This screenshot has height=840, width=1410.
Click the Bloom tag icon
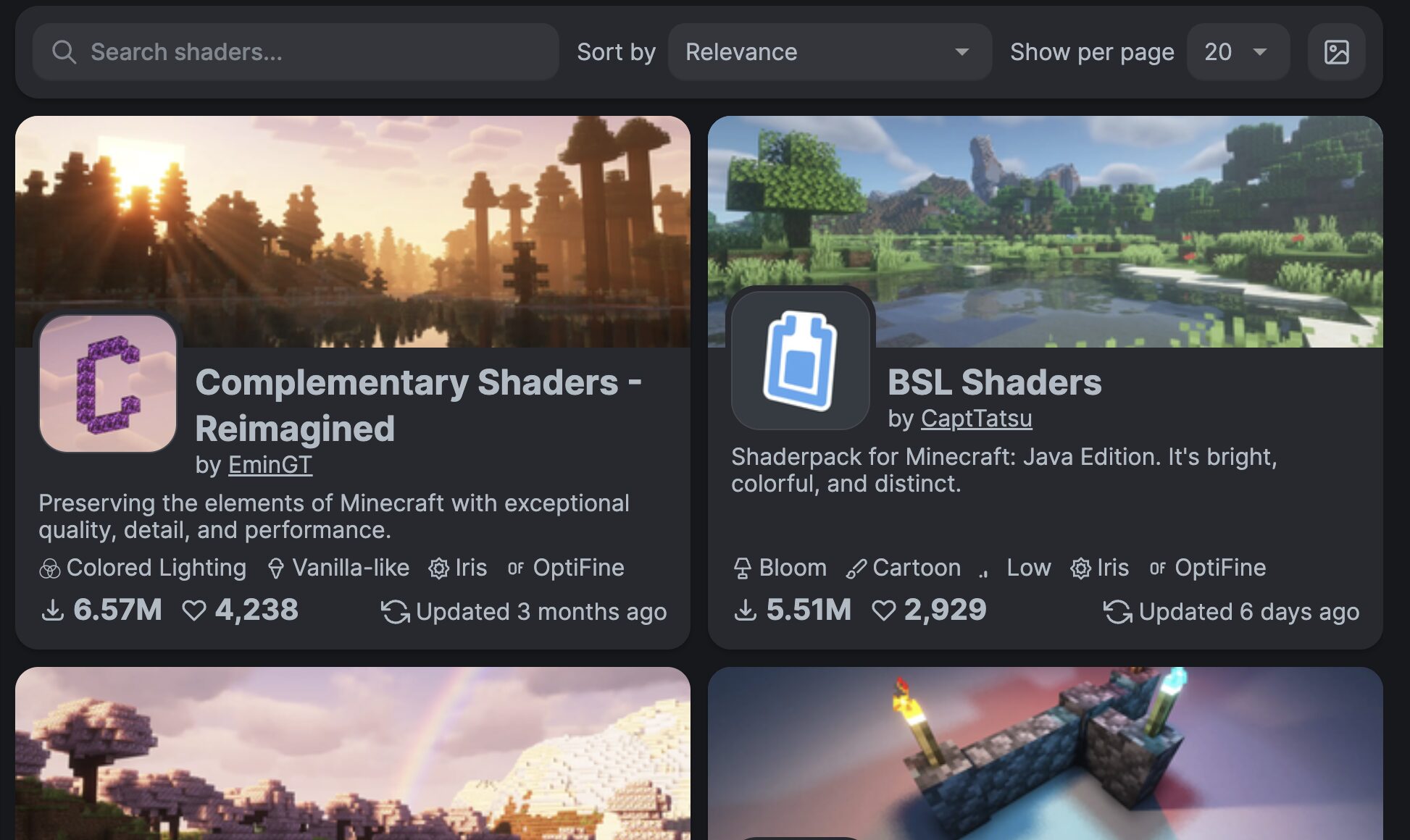742,569
